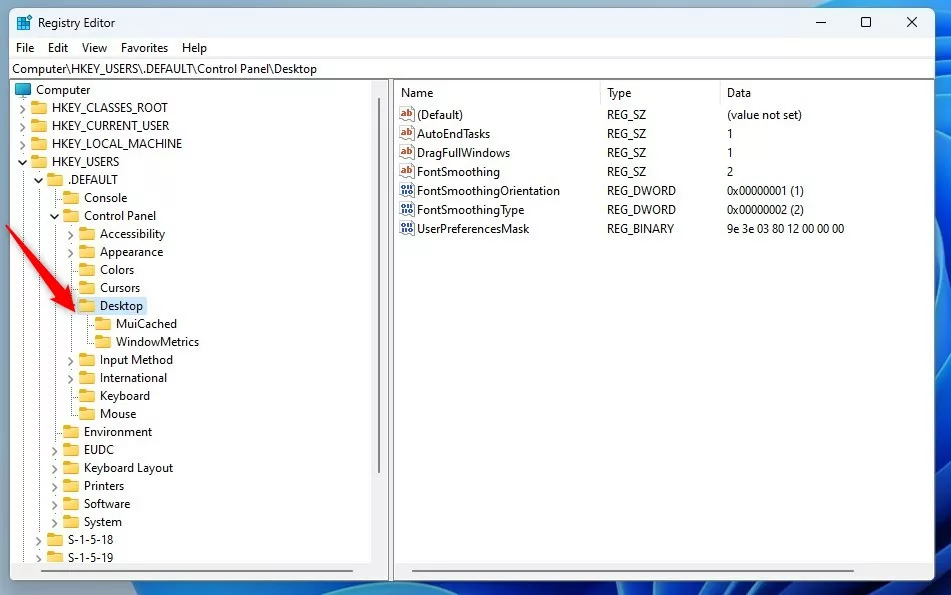Expand the S-1-5-18 key

38,540
